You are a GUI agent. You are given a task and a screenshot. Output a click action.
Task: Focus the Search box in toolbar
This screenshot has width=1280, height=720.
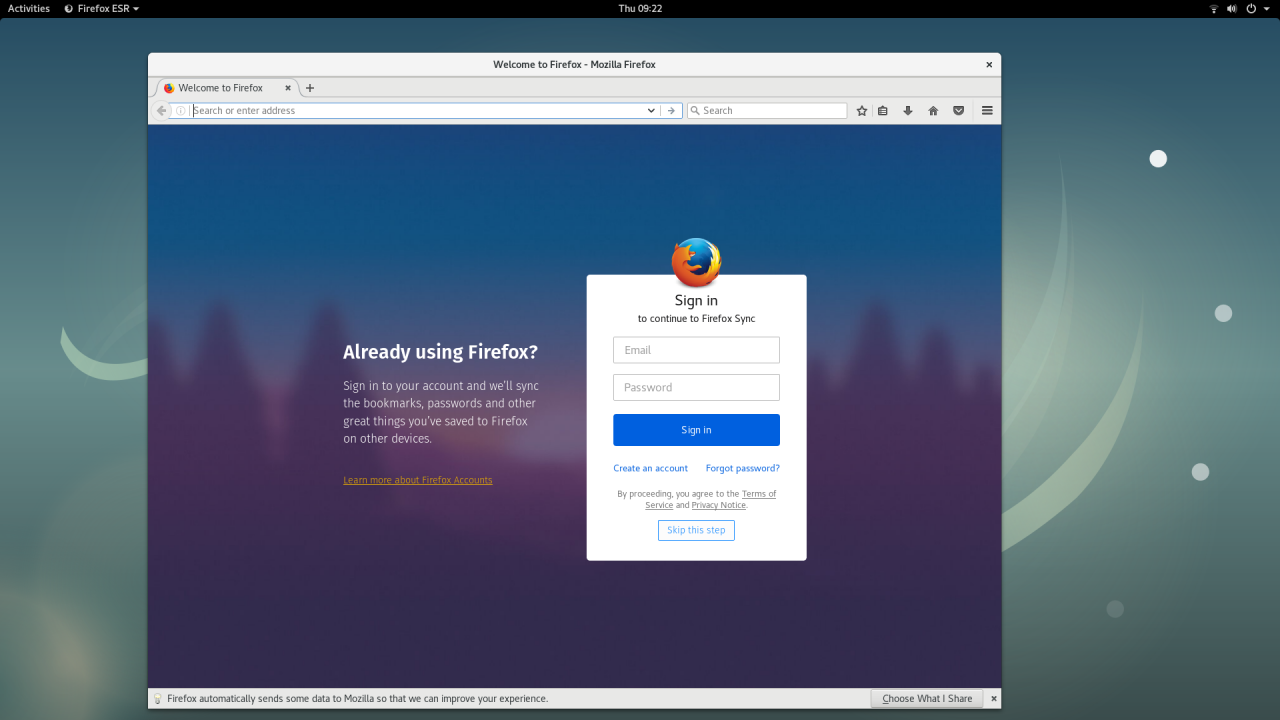click(767, 111)
